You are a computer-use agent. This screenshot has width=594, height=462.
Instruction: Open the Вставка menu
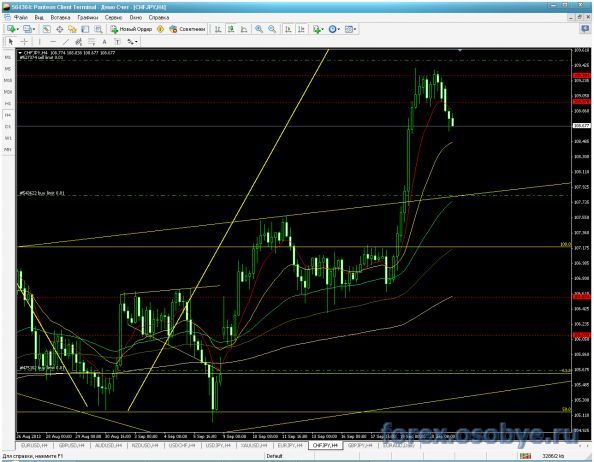click(x=60, y=17)
